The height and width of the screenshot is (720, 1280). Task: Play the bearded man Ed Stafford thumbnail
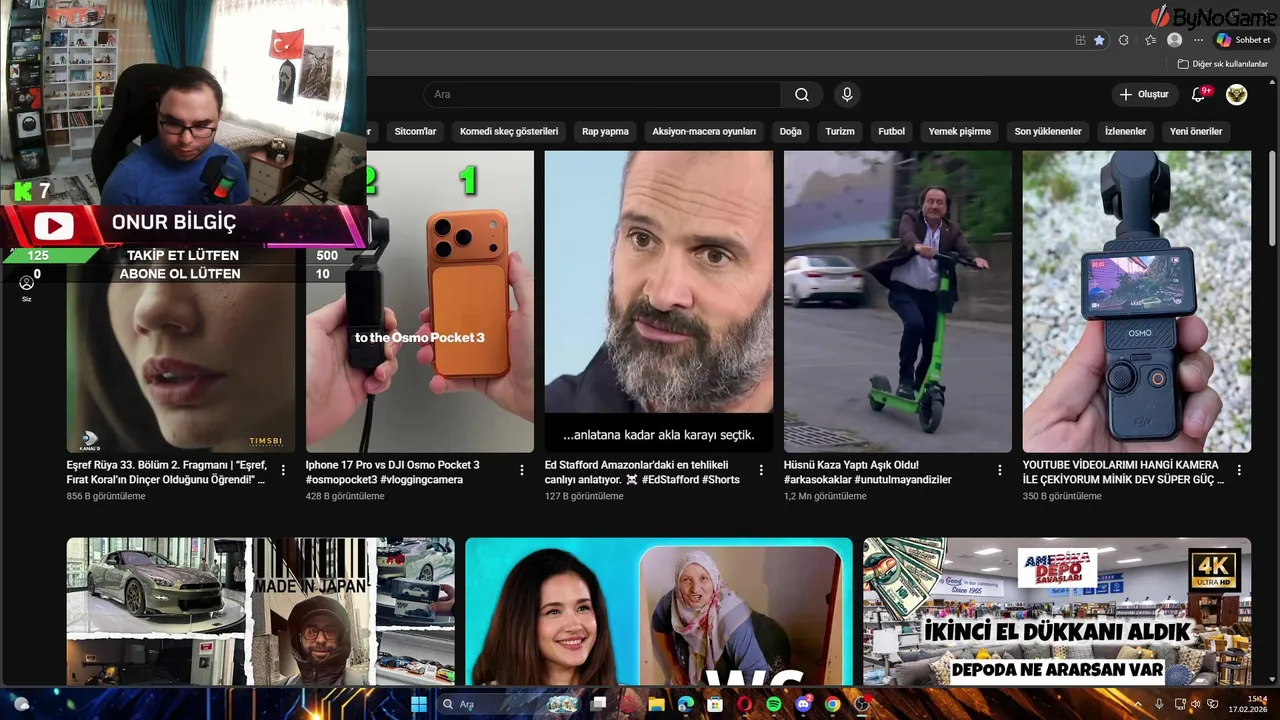coord(659,302)
